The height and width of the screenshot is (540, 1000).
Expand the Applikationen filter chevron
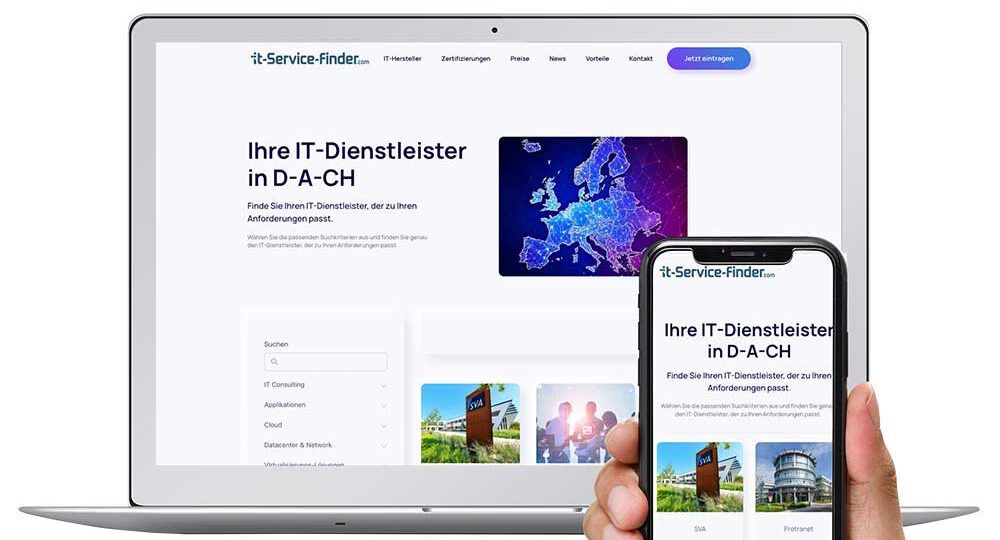(x=384, y=405)
